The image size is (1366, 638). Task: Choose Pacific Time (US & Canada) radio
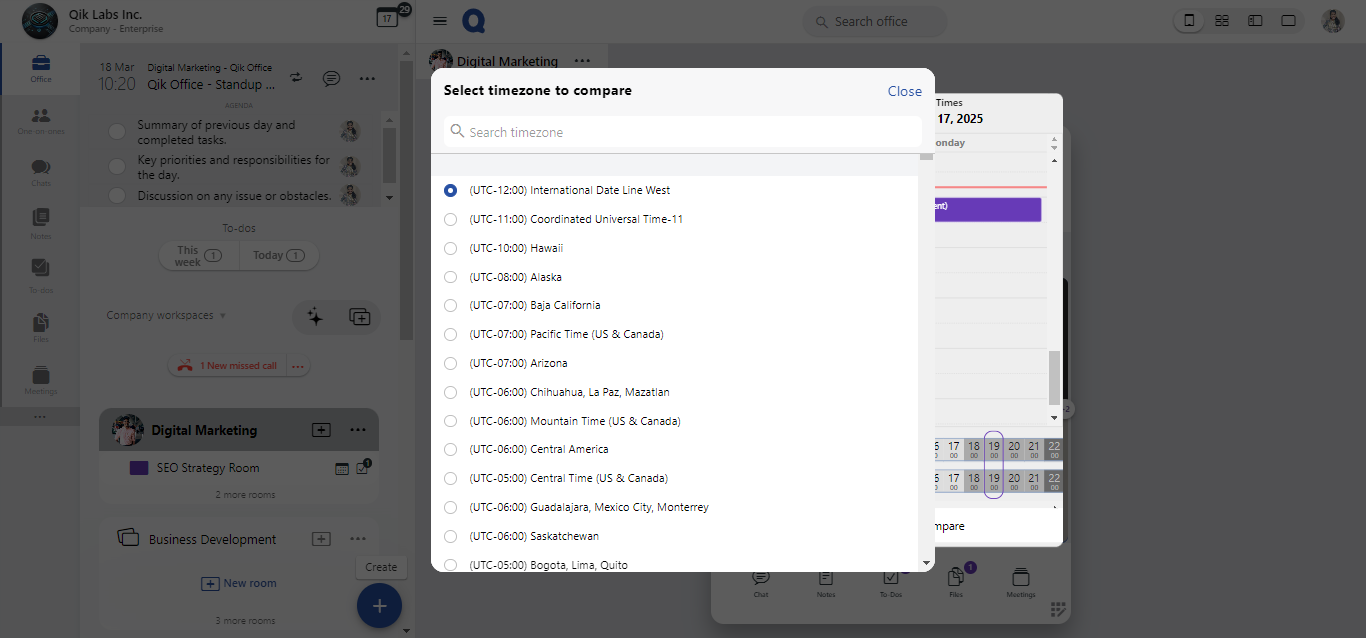[450, 334]
